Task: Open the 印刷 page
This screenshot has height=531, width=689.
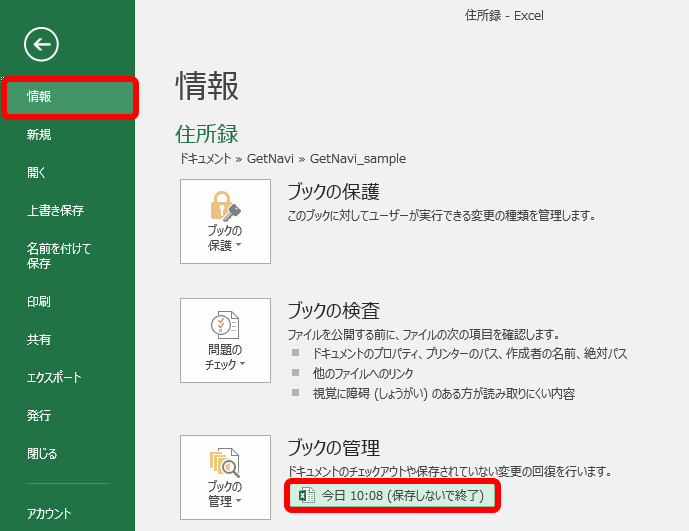Action: pyautogui.click(x=39, y=302)
